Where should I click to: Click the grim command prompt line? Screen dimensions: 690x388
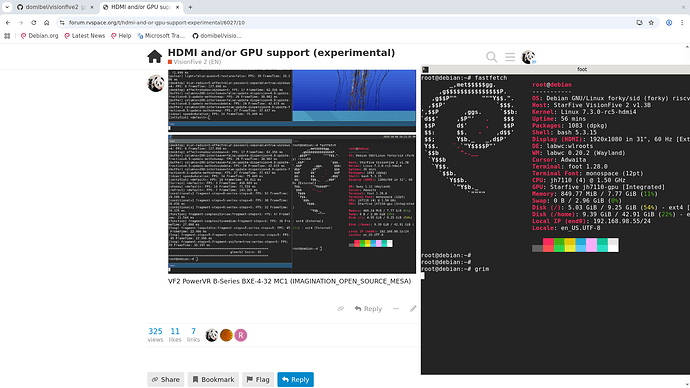(455, 269)
